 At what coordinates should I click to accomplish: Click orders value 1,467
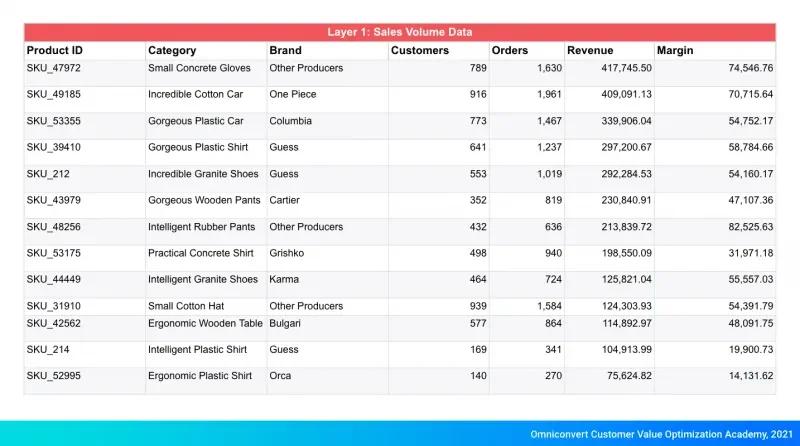[x=549, y=121]
